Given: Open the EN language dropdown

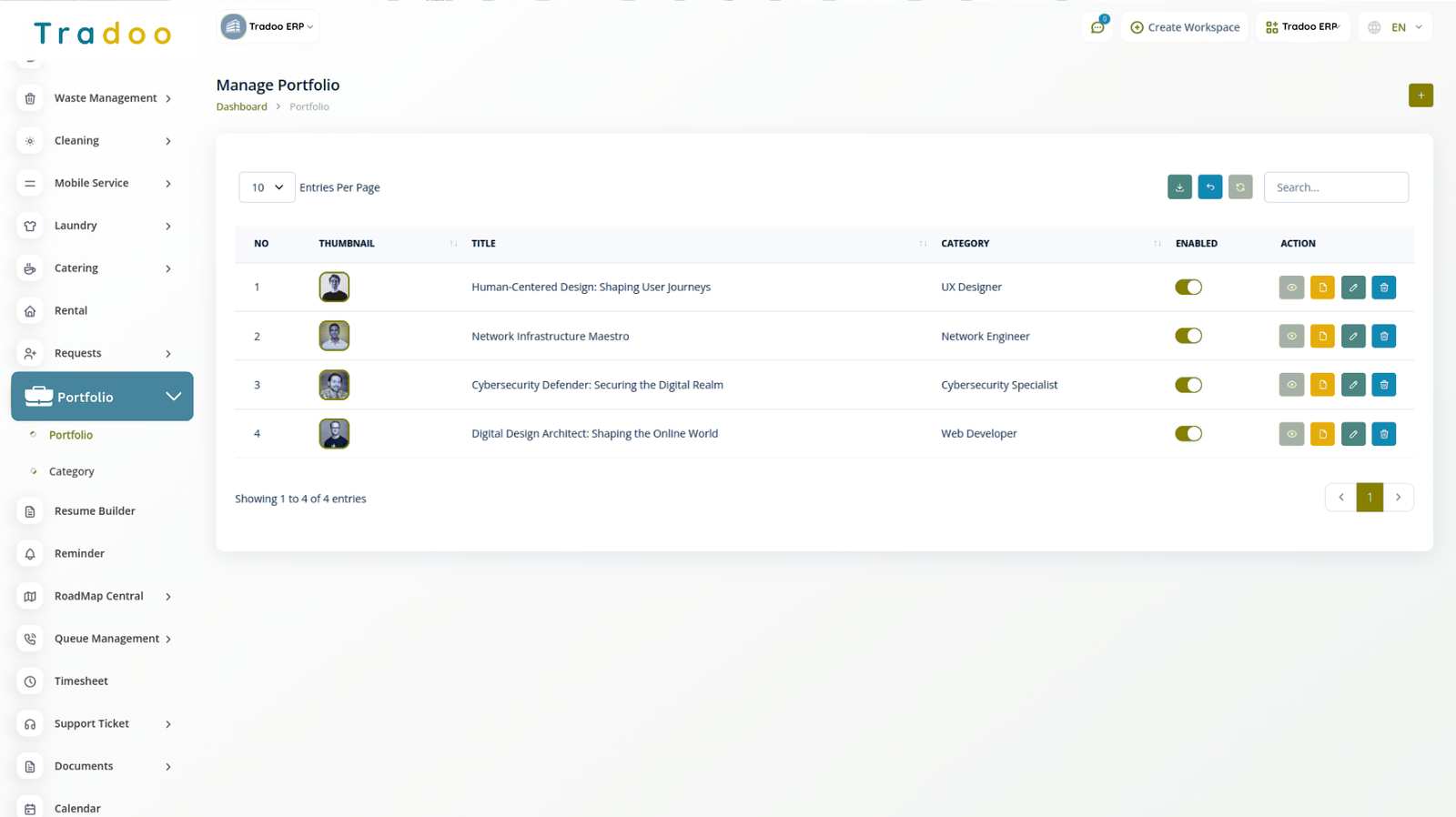Looking at the screenshot, I should click(1395, 27).
